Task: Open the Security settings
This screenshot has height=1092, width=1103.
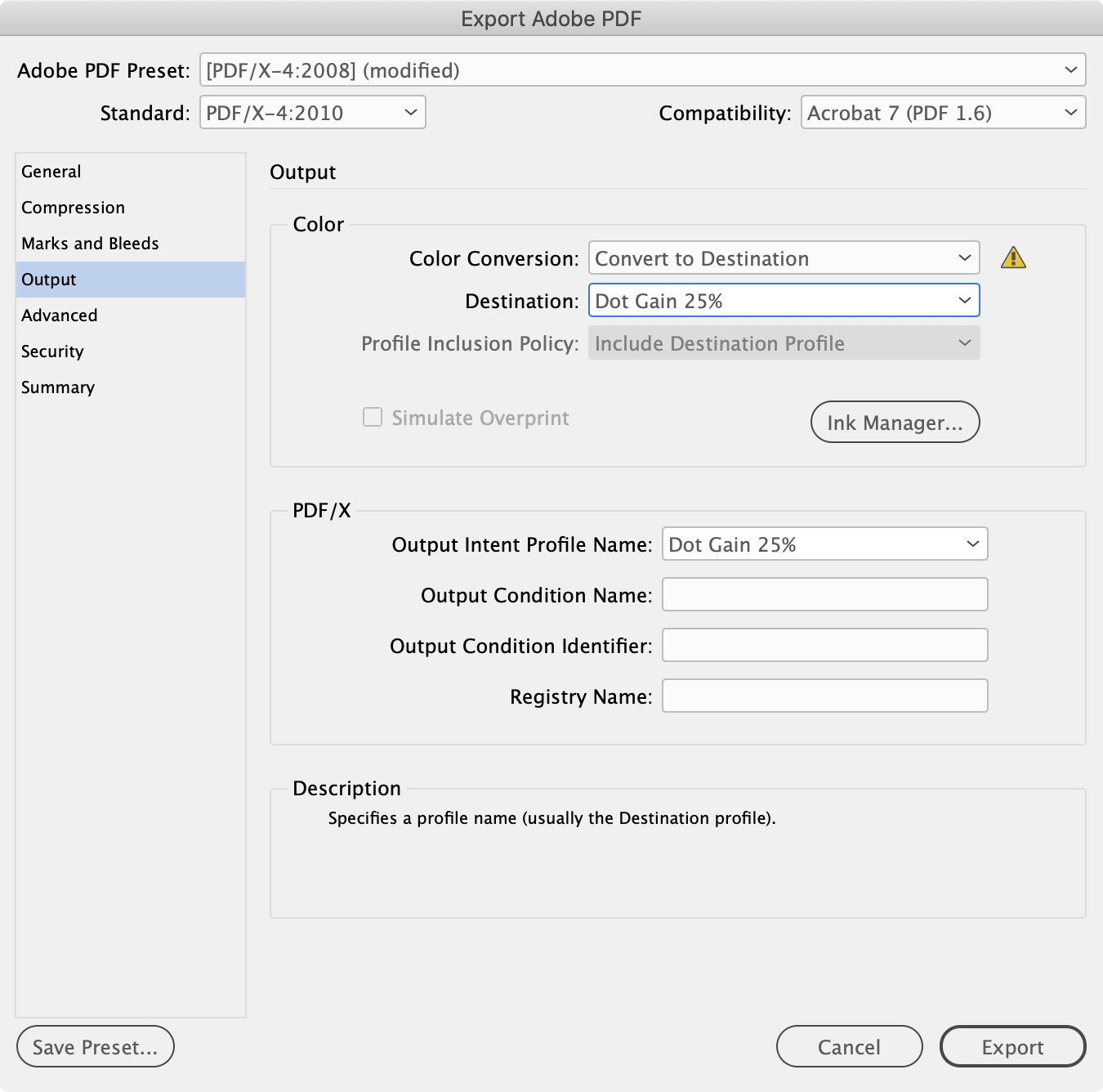Action: 52,351
